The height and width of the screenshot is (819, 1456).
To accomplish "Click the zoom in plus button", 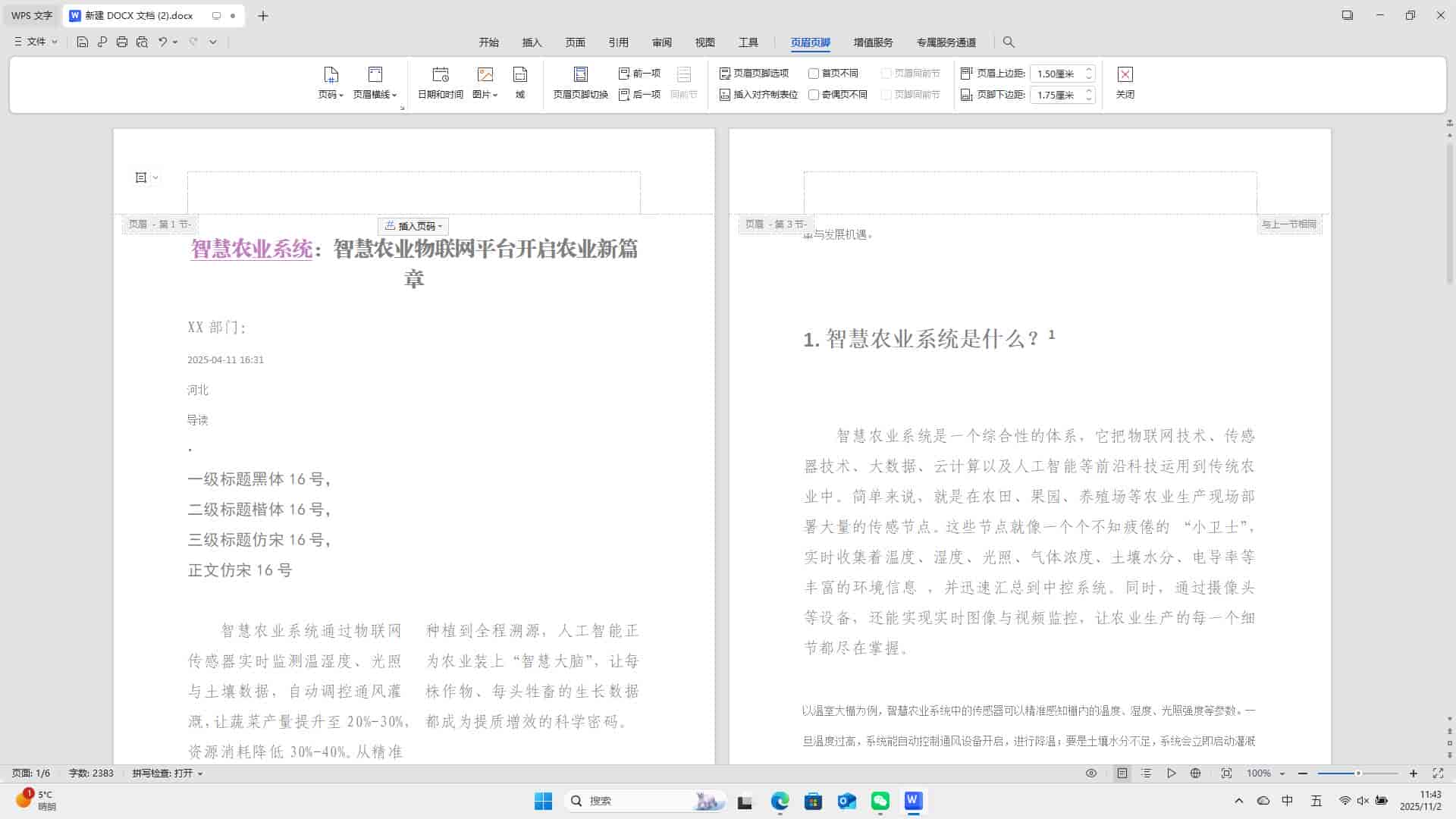I will click(1414, 773).
